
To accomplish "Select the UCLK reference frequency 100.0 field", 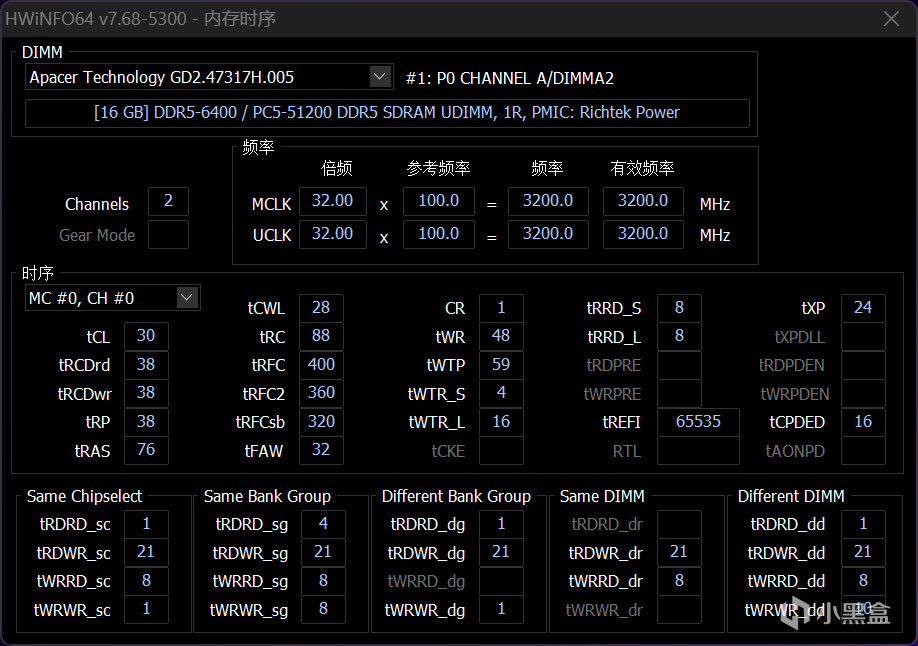I will [x=439, y=234].
